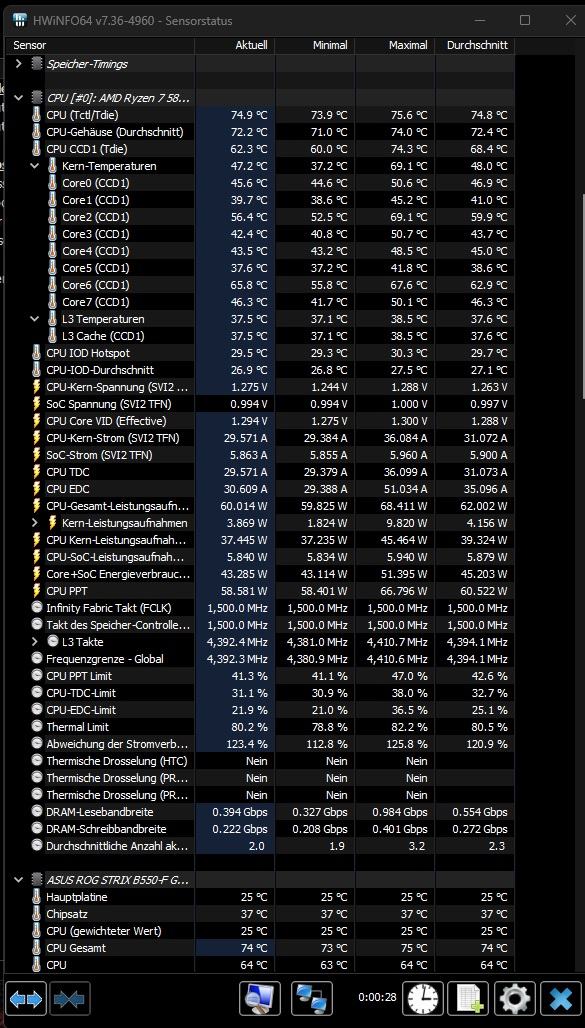Expand the Kern-Leistungsaufnahmen subtree
This screenshot has width=585, height=1028.
point(35,523)
